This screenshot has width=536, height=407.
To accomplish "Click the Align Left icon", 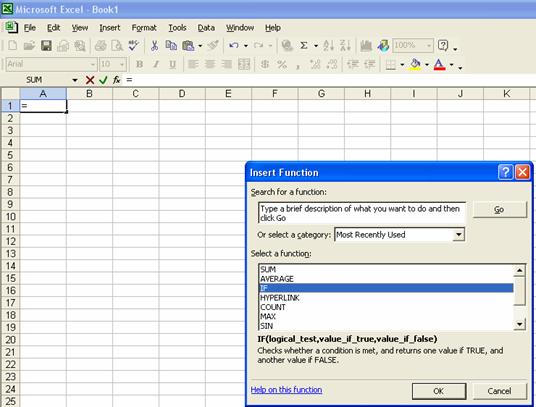I will (x=193, y=64).
